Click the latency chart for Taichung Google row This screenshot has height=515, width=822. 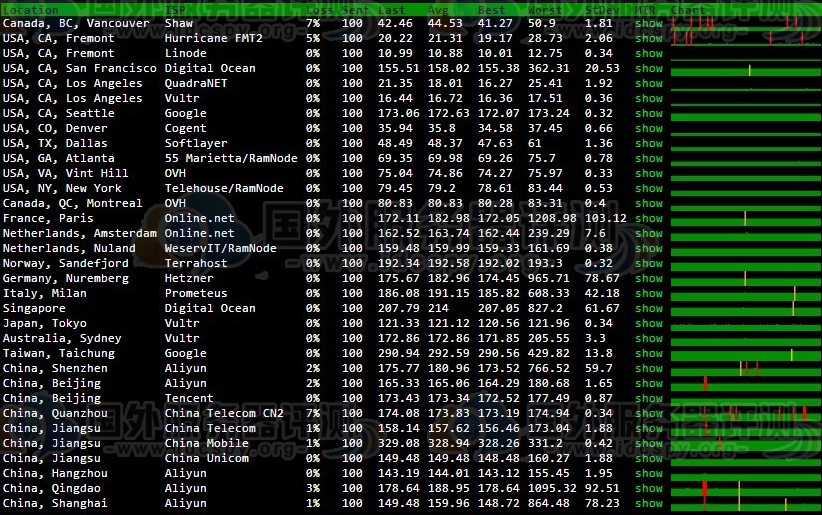746,356
